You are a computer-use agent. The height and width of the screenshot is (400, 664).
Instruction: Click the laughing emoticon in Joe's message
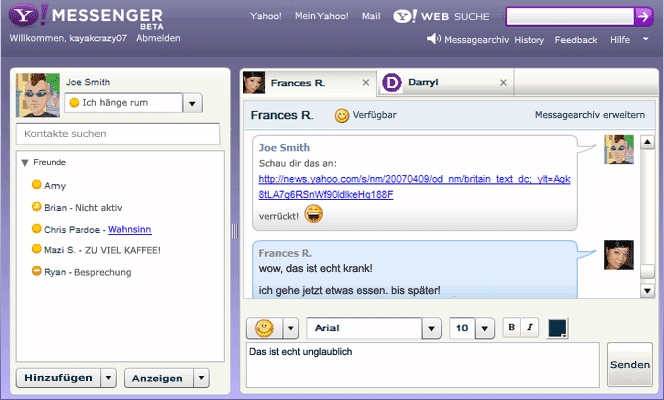click(313, 214)
